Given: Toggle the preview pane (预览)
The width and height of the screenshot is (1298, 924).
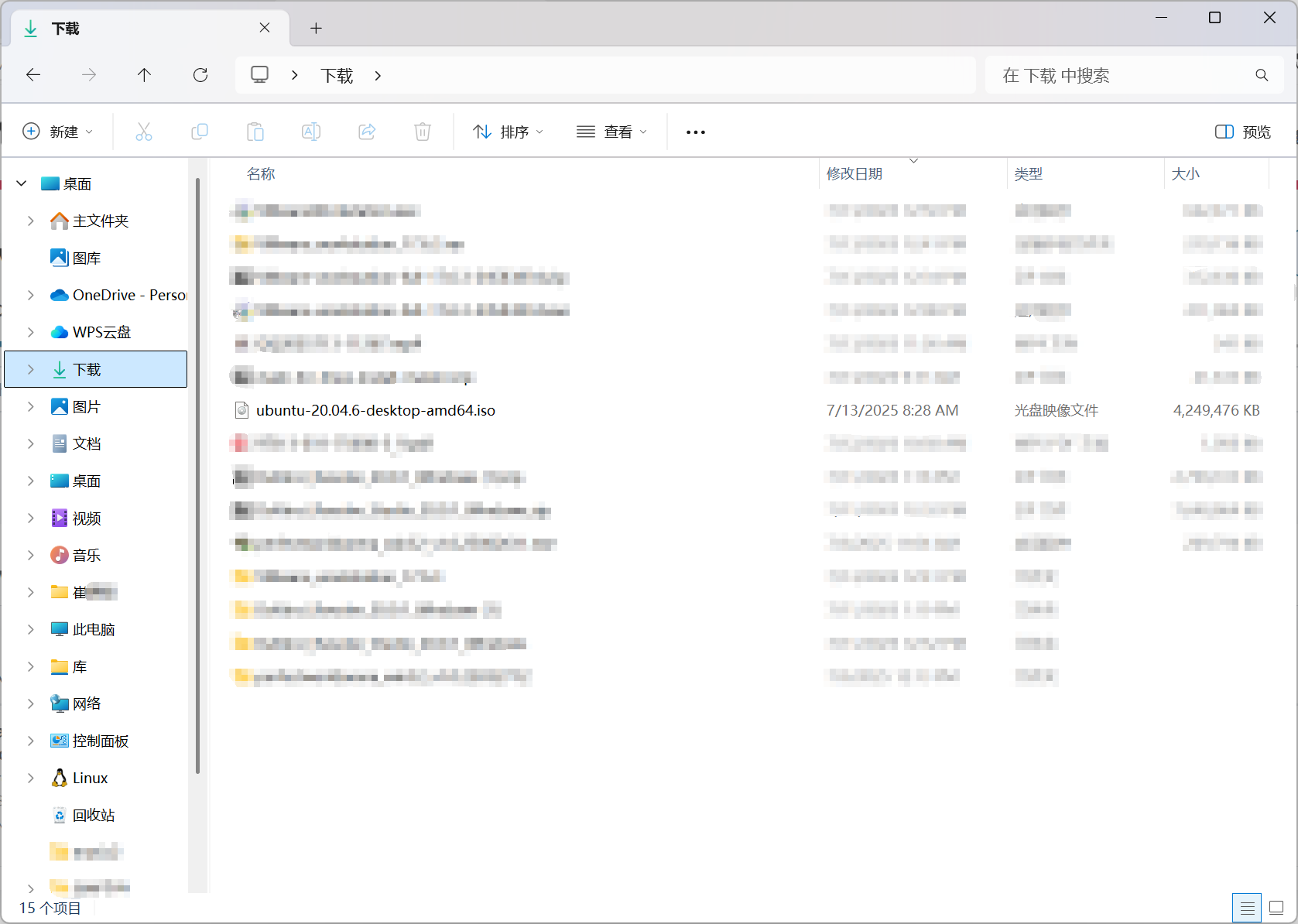Looking at the screenshot, I should point(1243,132).
